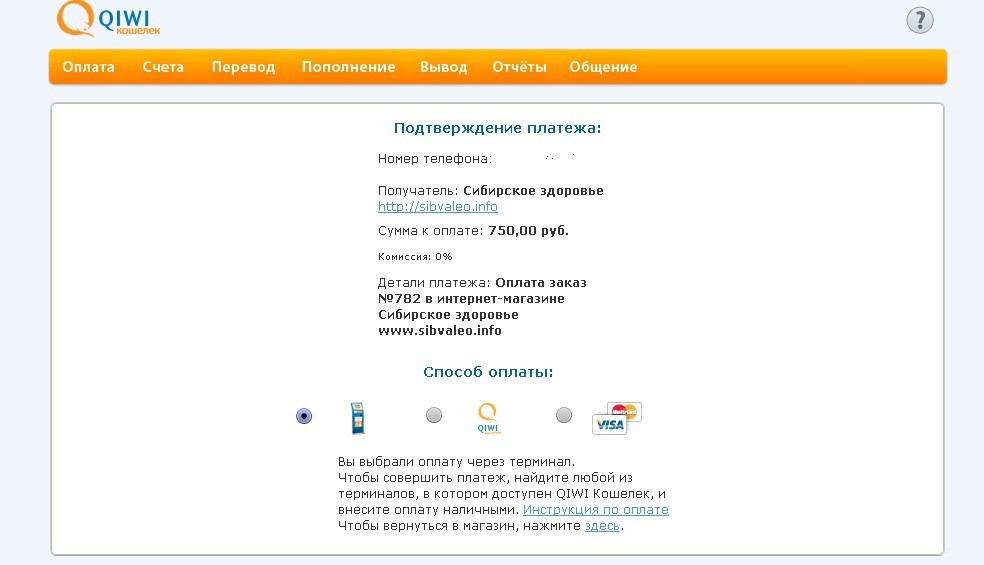Click the Получатель: Сибирское здоровье text
This screenshot has height=565, width=984.
(490, 190)
